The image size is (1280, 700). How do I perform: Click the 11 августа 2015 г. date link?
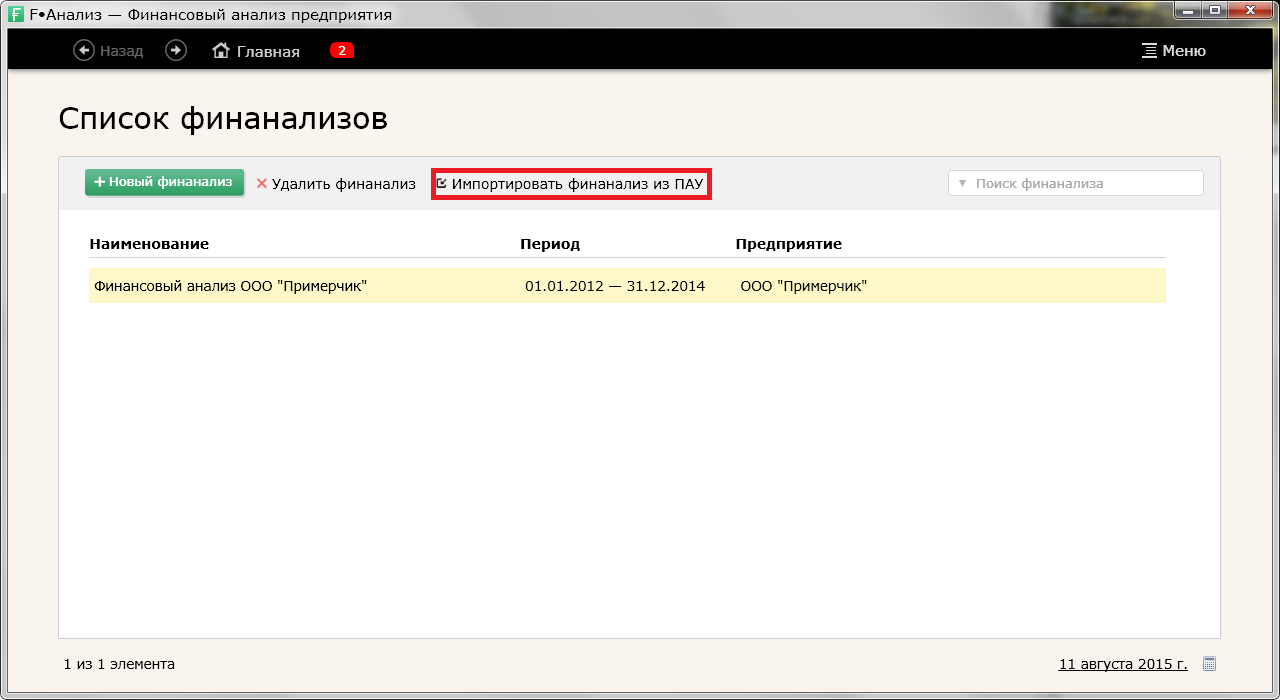pos(1122,664)
